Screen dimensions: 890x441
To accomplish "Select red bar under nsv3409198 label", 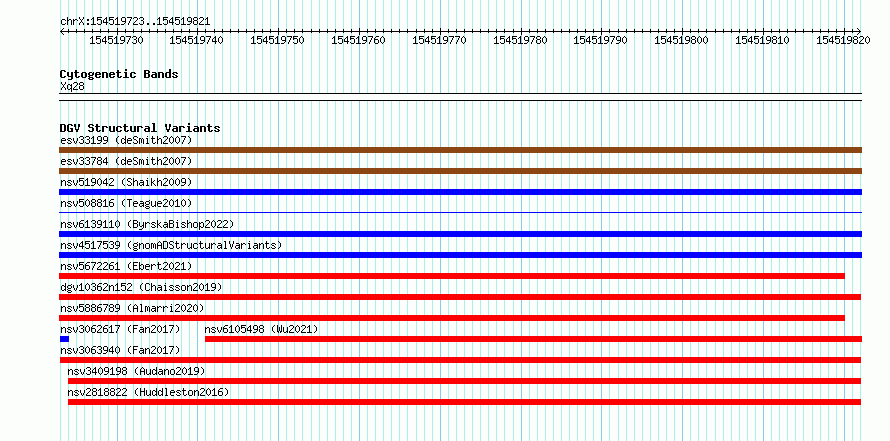I will coord(464,381).
